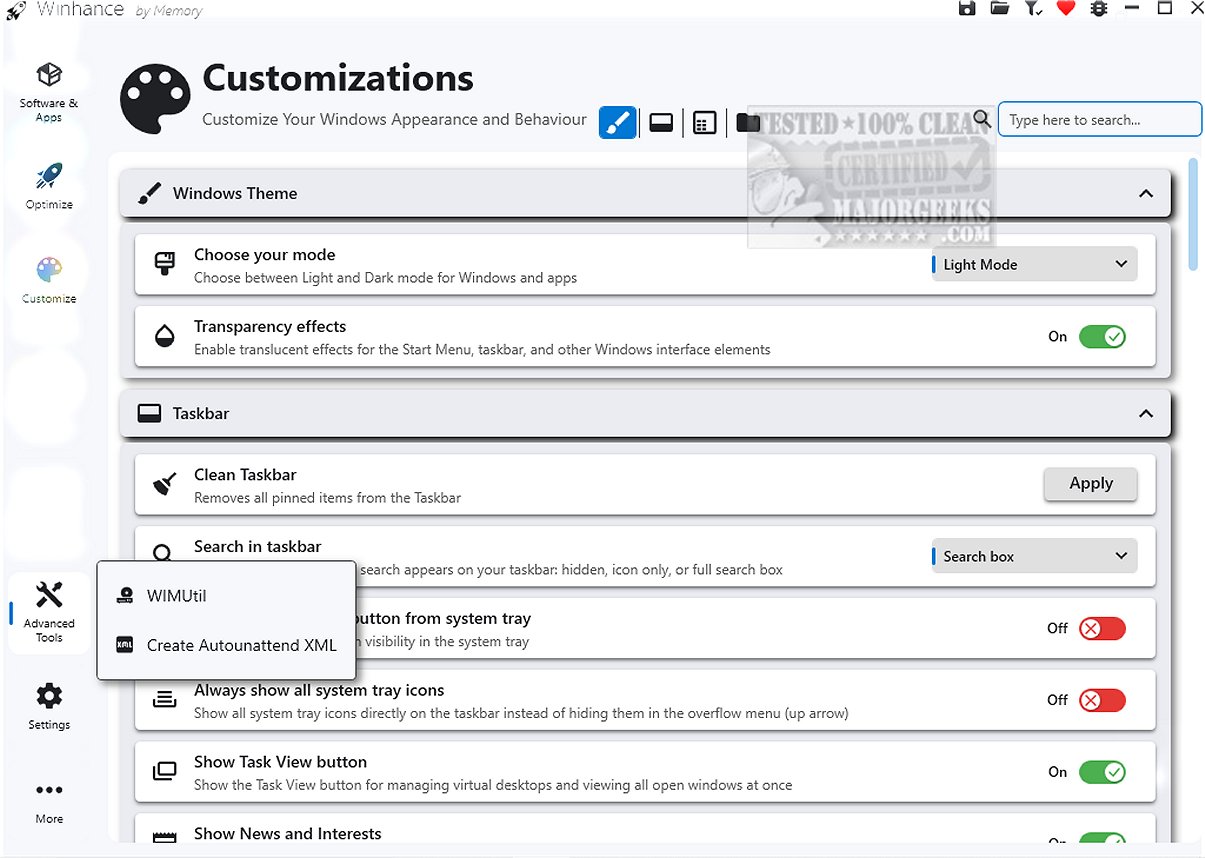Open the Search box dropdown
The width and height of the screenshot is (1205, 858).
[1034, 556]
